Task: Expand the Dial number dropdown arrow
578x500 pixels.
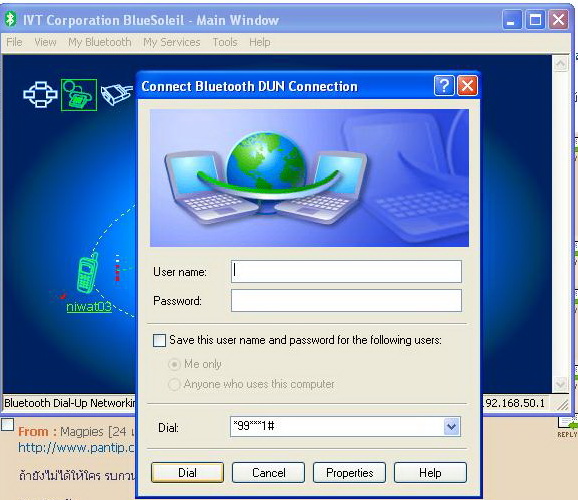Action: (452, 427)
